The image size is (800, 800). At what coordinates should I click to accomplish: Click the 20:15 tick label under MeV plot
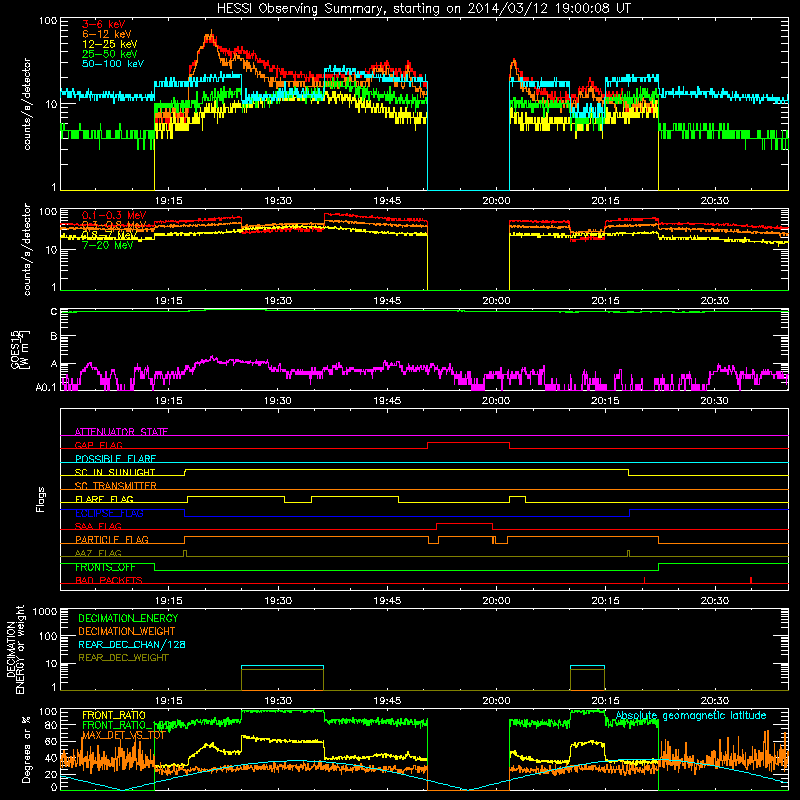pos(606,301)
